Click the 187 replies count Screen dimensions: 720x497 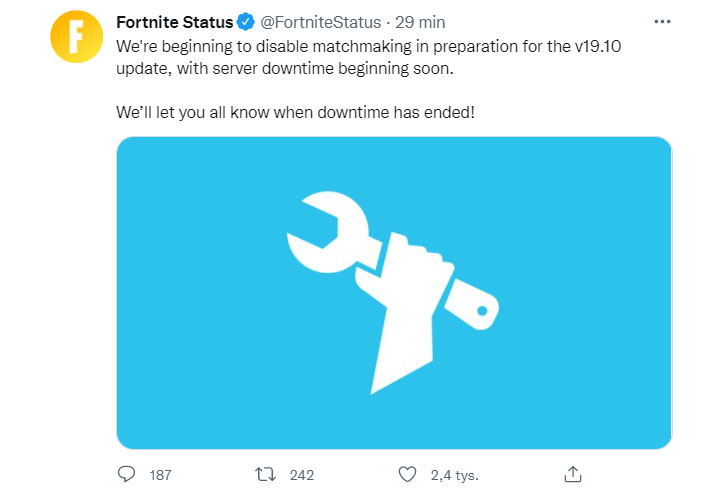pos(160,475)
